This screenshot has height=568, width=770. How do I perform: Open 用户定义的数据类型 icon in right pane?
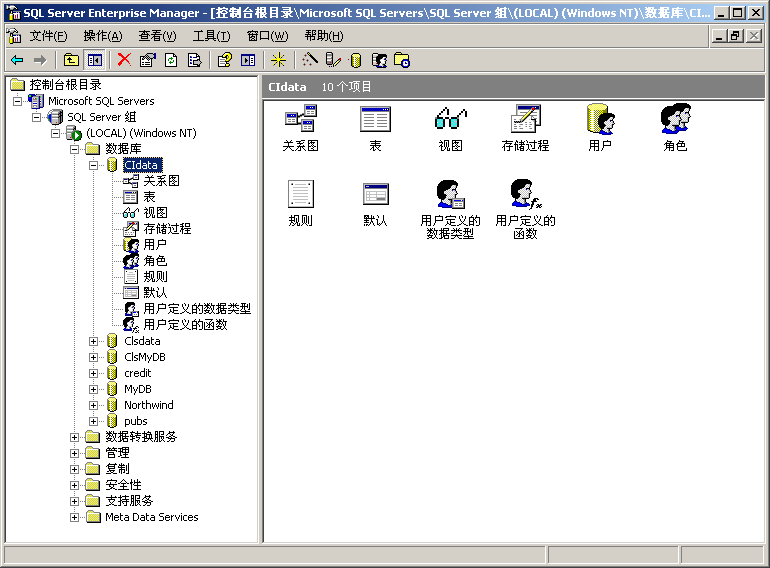(450, 209)
